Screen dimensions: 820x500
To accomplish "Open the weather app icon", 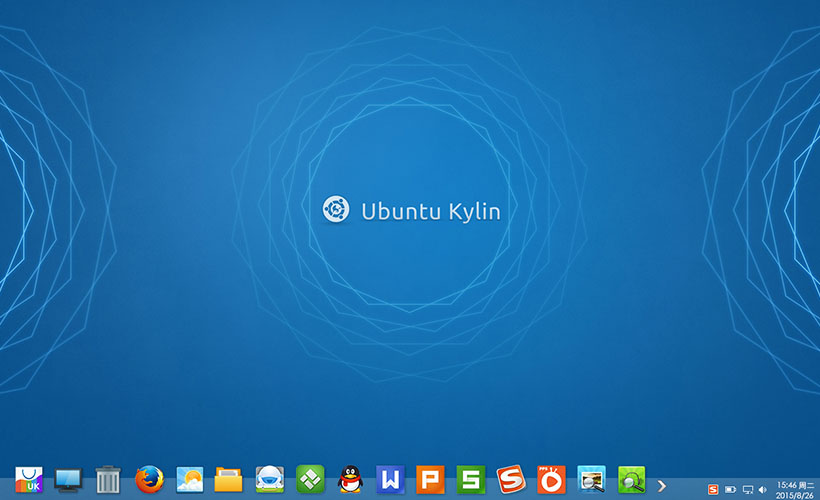I will [x=189, y=480].
